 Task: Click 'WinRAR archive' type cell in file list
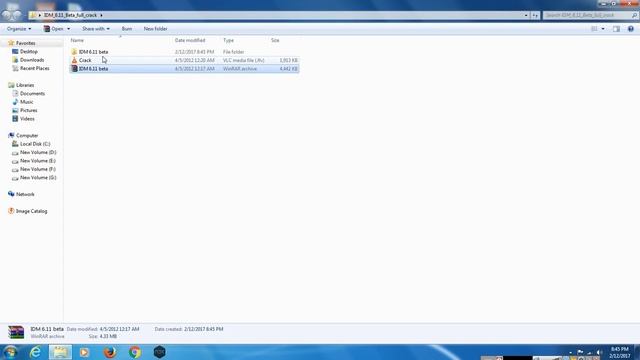coord(240,69)
